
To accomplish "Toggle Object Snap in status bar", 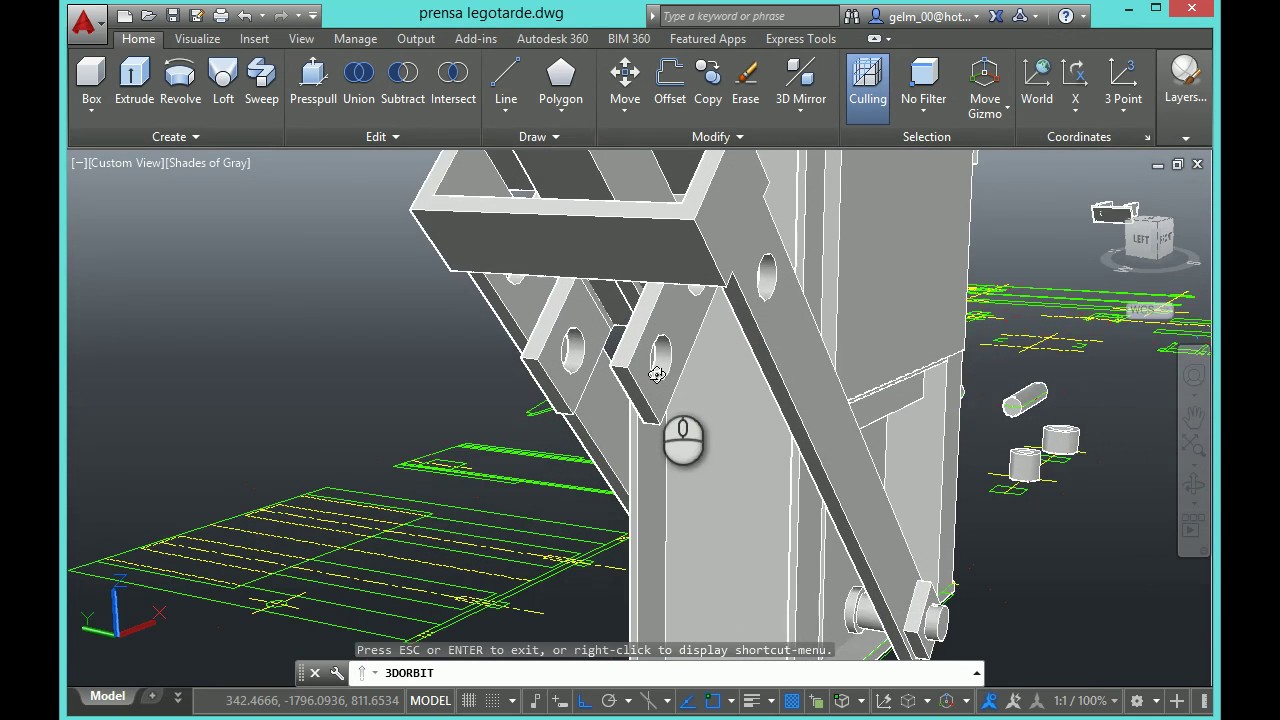I will [x=712, y=701].
